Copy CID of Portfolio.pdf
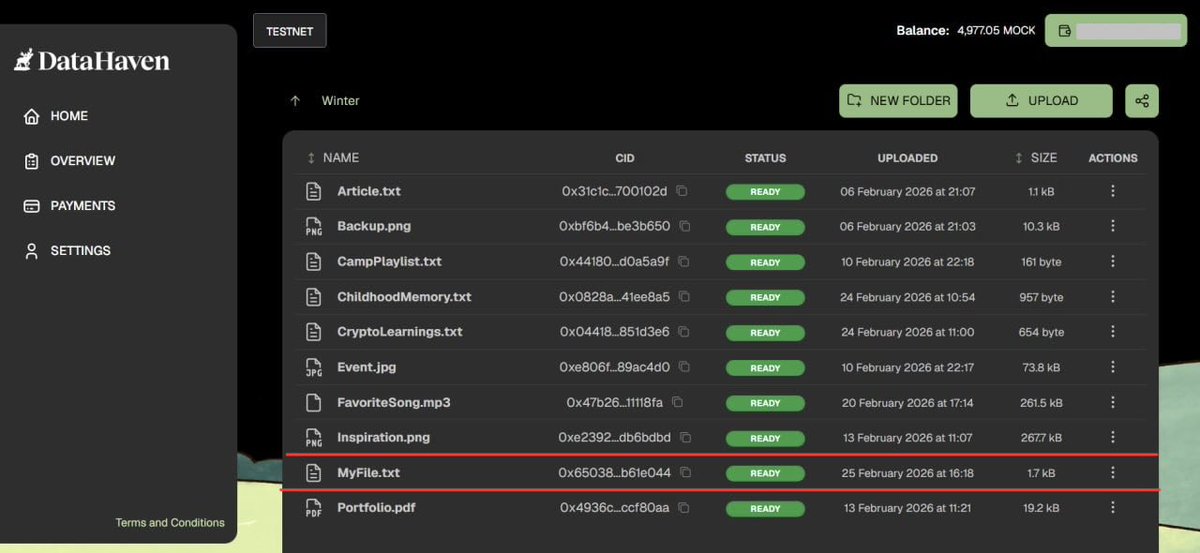Viewport: 1200px width, 553px height. (683, 508)
